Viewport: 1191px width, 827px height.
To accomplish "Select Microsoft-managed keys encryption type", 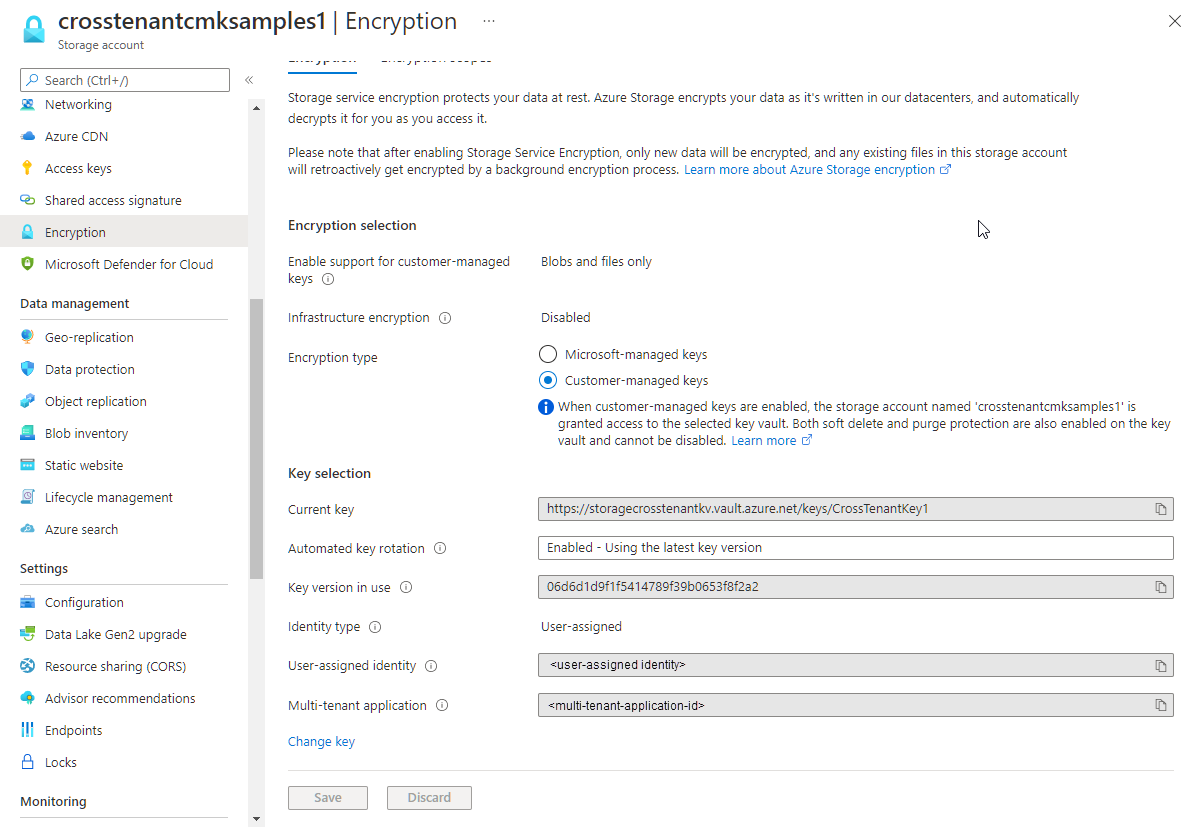I will tap(548, 353).
